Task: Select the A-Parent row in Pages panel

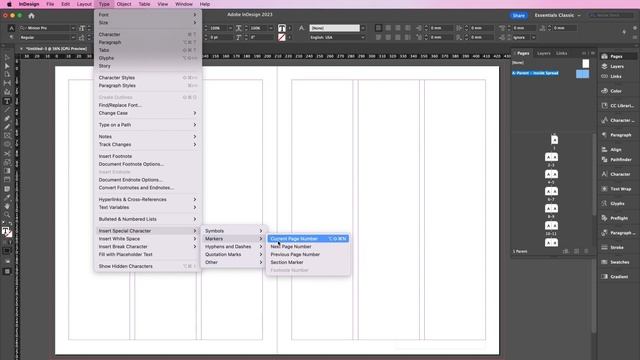Action: (x=551, y=73)
